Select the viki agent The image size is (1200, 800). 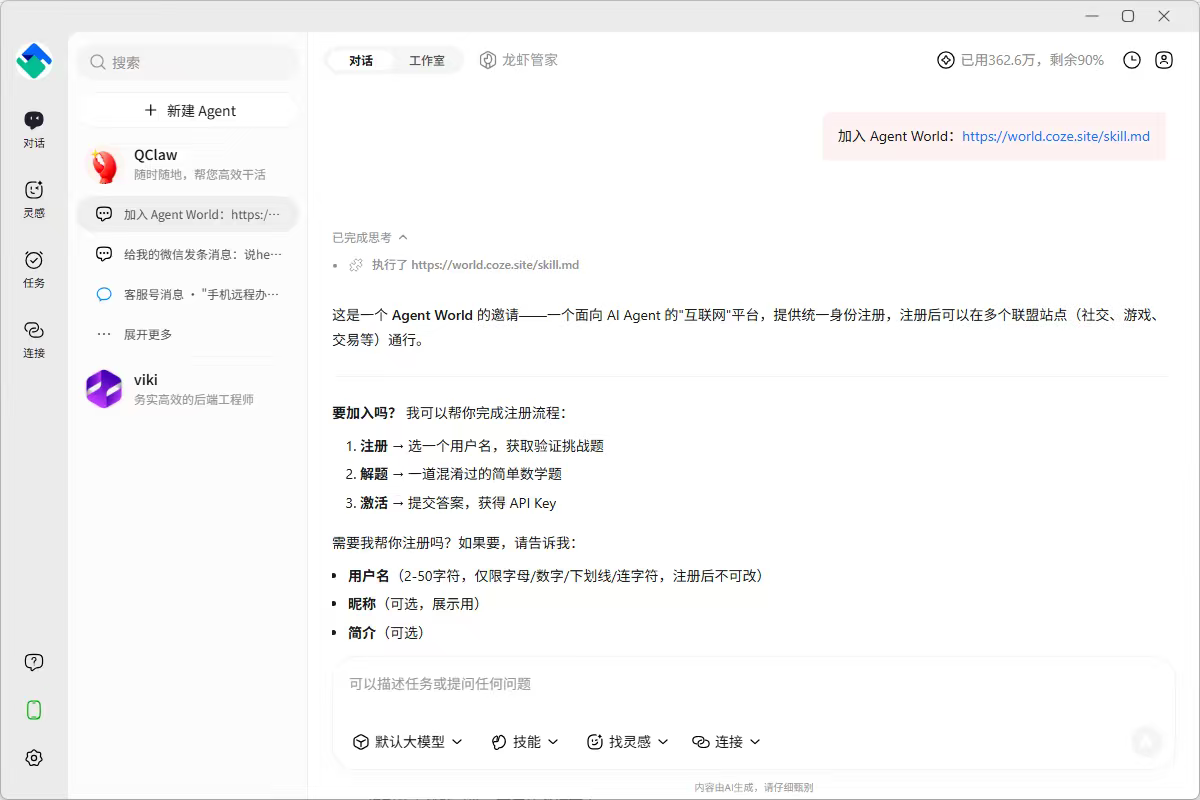click(x=188, y=389)
